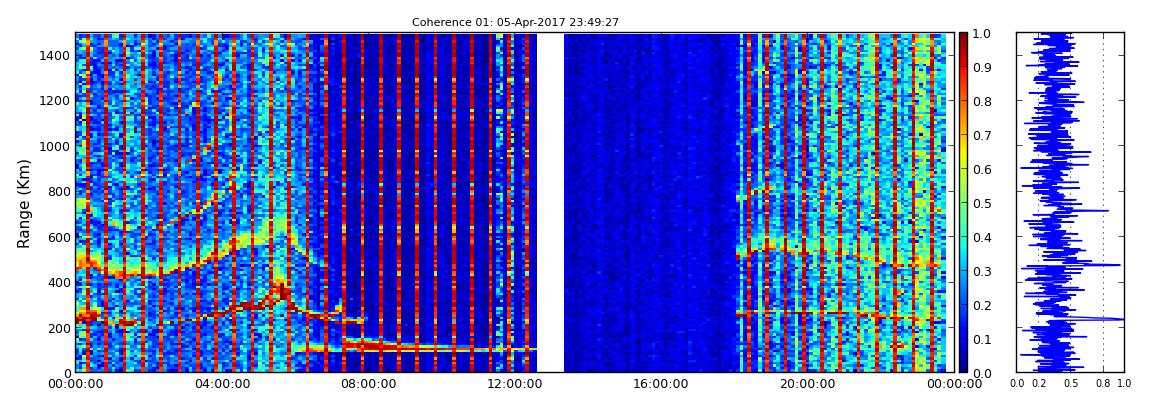Click the 800 range tick label

click(x=57, y=191)
